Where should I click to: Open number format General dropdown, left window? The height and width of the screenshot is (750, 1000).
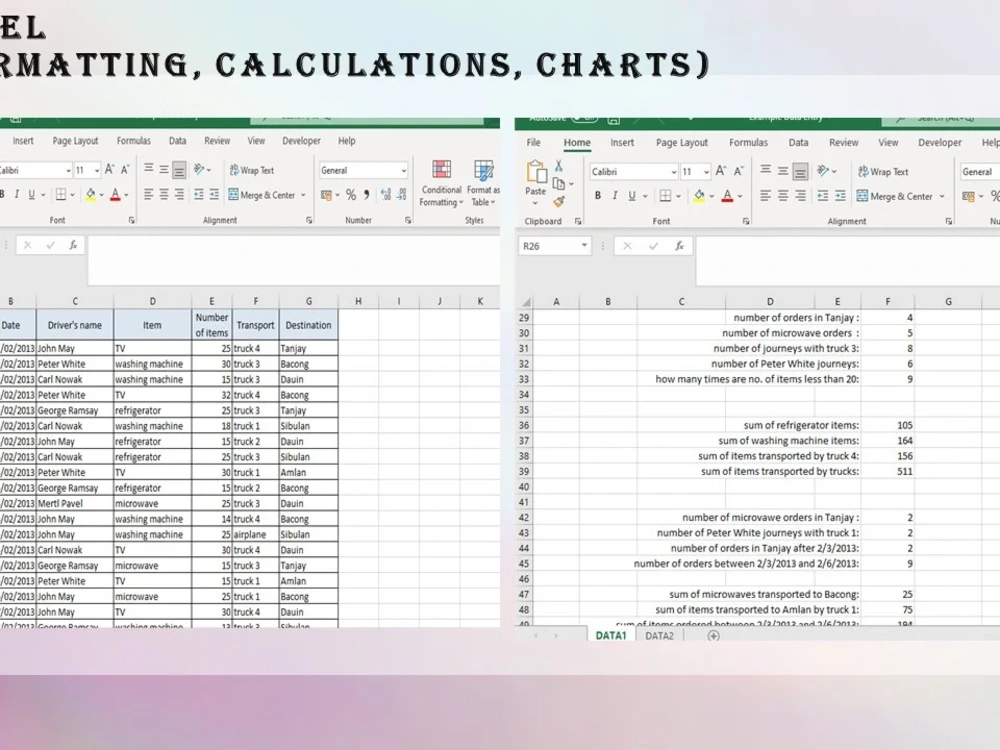point(404,170)
